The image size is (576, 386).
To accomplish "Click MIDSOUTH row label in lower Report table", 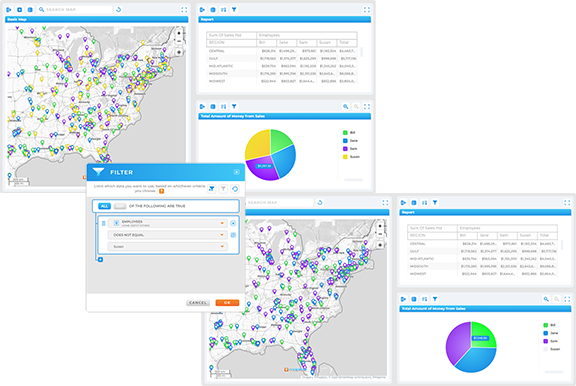I will pos(419,266).
